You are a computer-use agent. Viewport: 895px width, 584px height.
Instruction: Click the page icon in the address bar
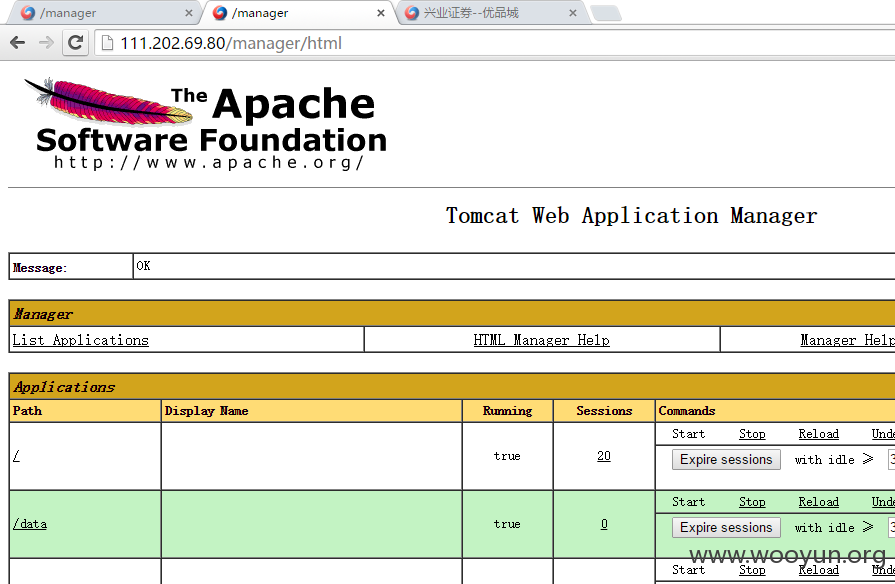(x=107, y=43)
